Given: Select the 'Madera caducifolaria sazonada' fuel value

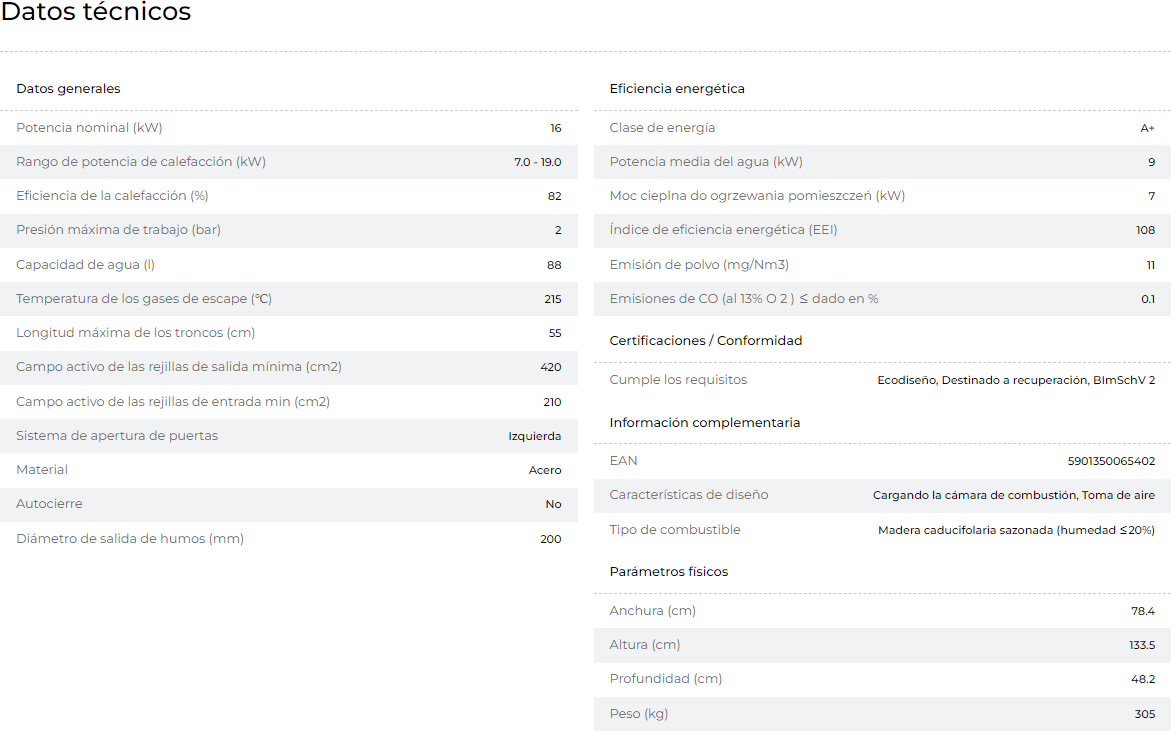Looking at the screenshot, I should [x=1016, y=530].
